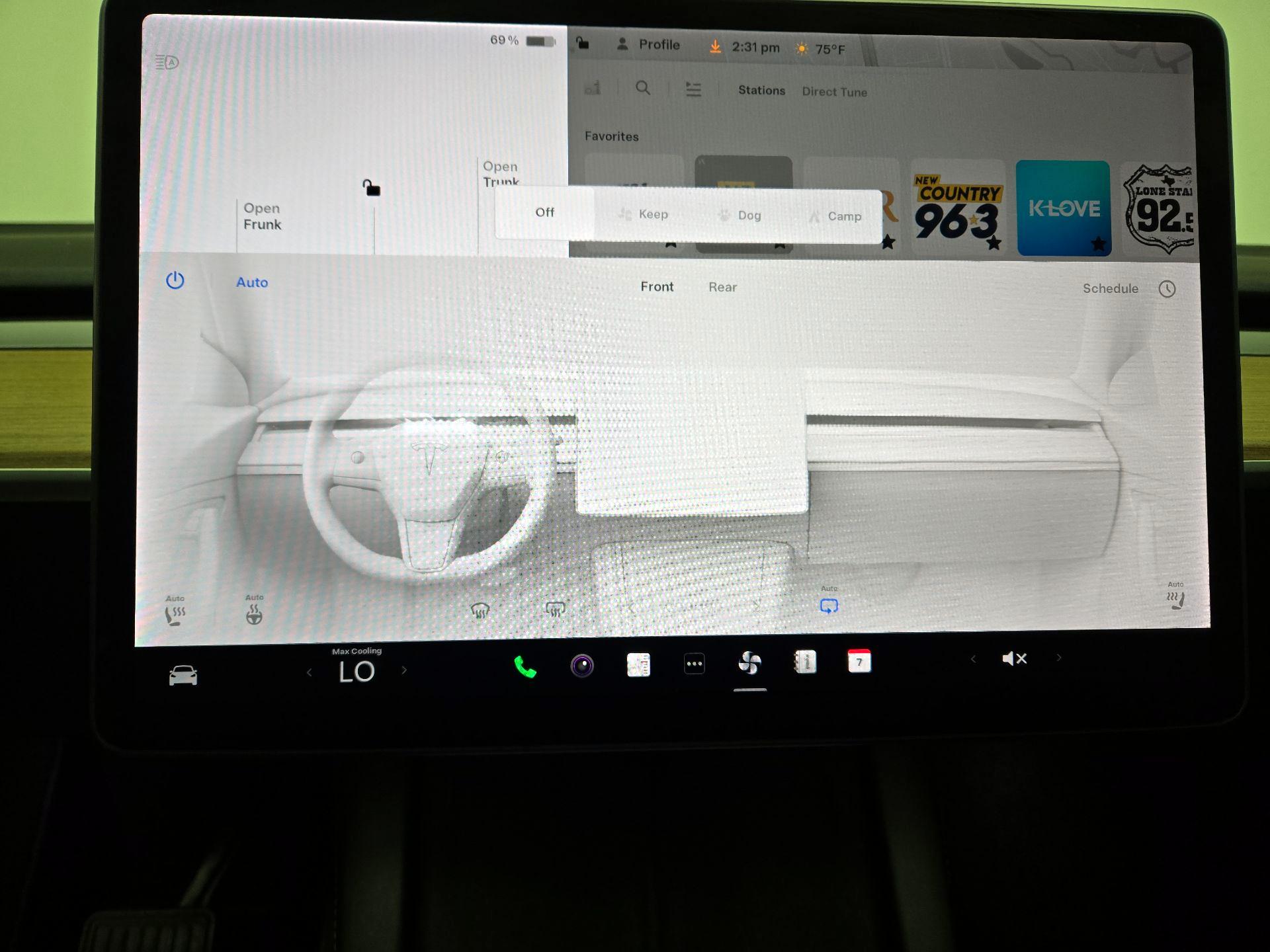The height and width of the screenshot is (952, 1270).
Task: Tap the front defrost icon
Action: coord(480,608)
